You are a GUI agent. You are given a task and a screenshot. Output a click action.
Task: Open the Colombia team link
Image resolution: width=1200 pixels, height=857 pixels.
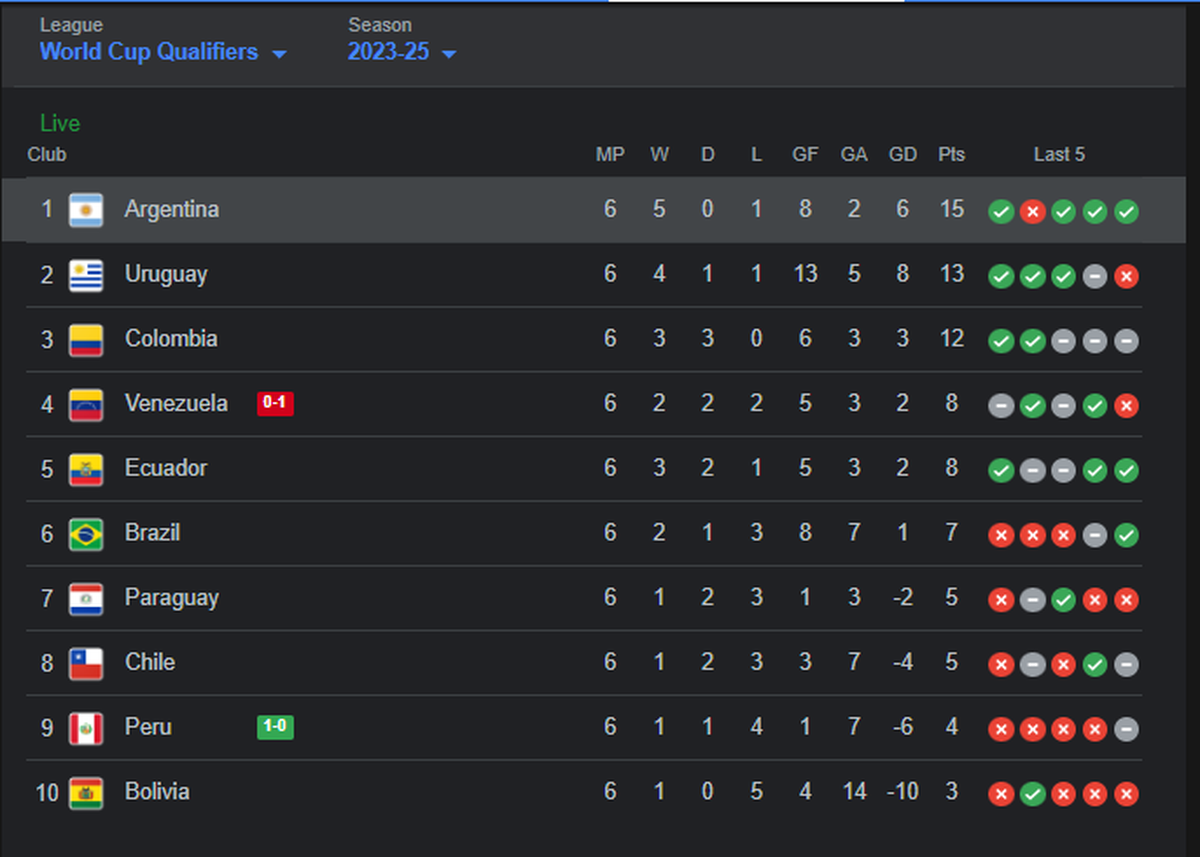[171, 339]
